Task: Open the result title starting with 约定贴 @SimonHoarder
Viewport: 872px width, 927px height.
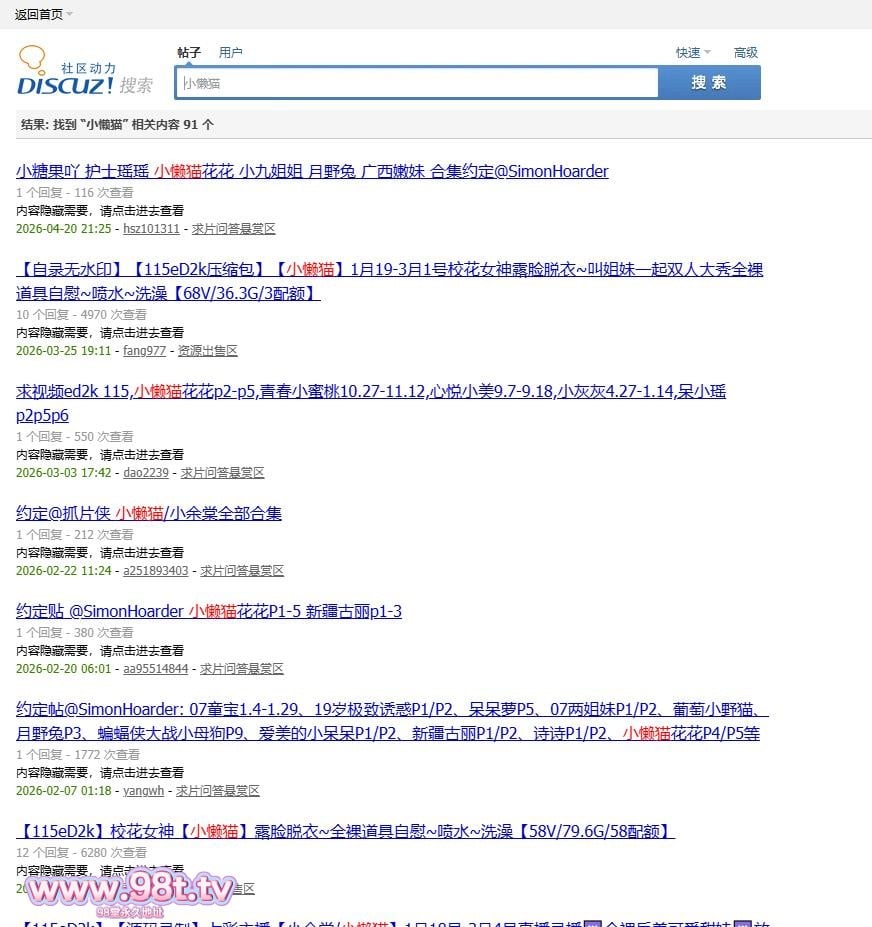Action: pyautogui.click(x=209, y=611)
